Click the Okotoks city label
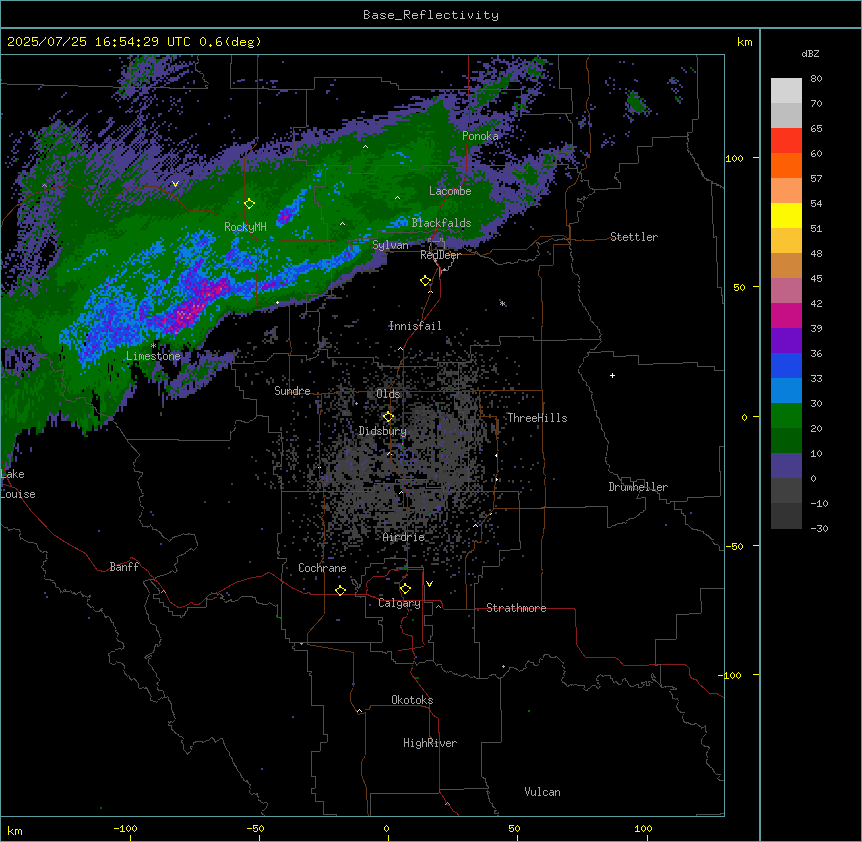 coord(412,700)
